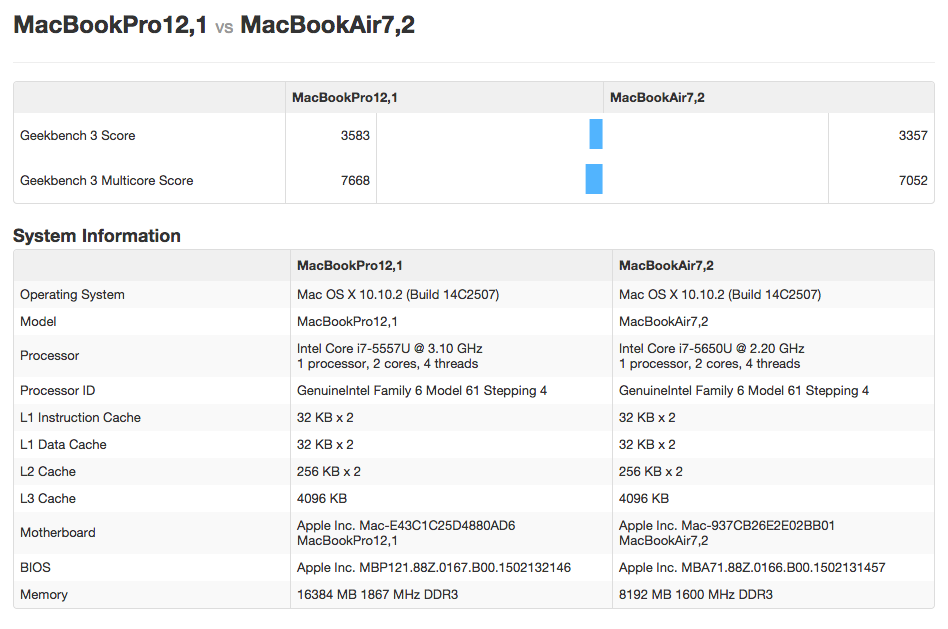This screenshot has height=629, width=948.
Task: Select MacBookAir7,2 score table header
Action: pyautogui.click(x=657, y=97)
